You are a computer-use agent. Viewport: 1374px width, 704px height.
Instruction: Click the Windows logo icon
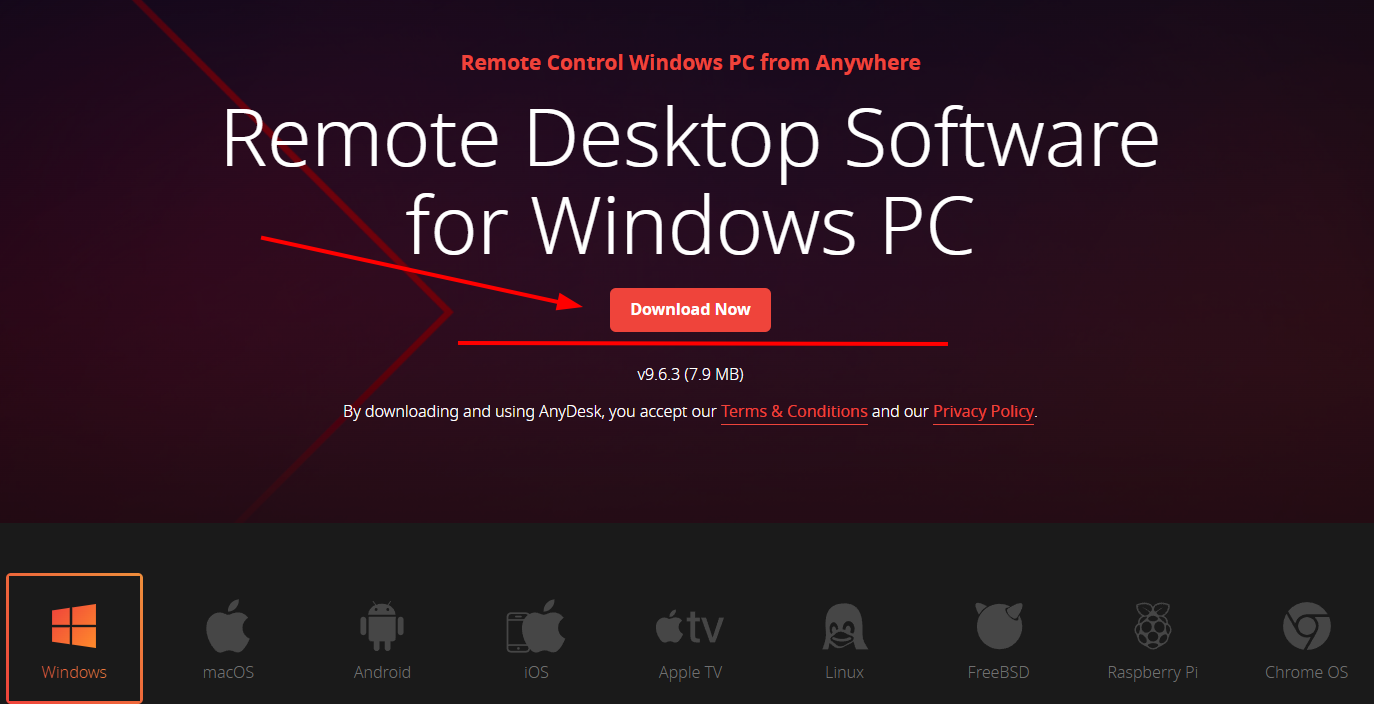point(74,626)
